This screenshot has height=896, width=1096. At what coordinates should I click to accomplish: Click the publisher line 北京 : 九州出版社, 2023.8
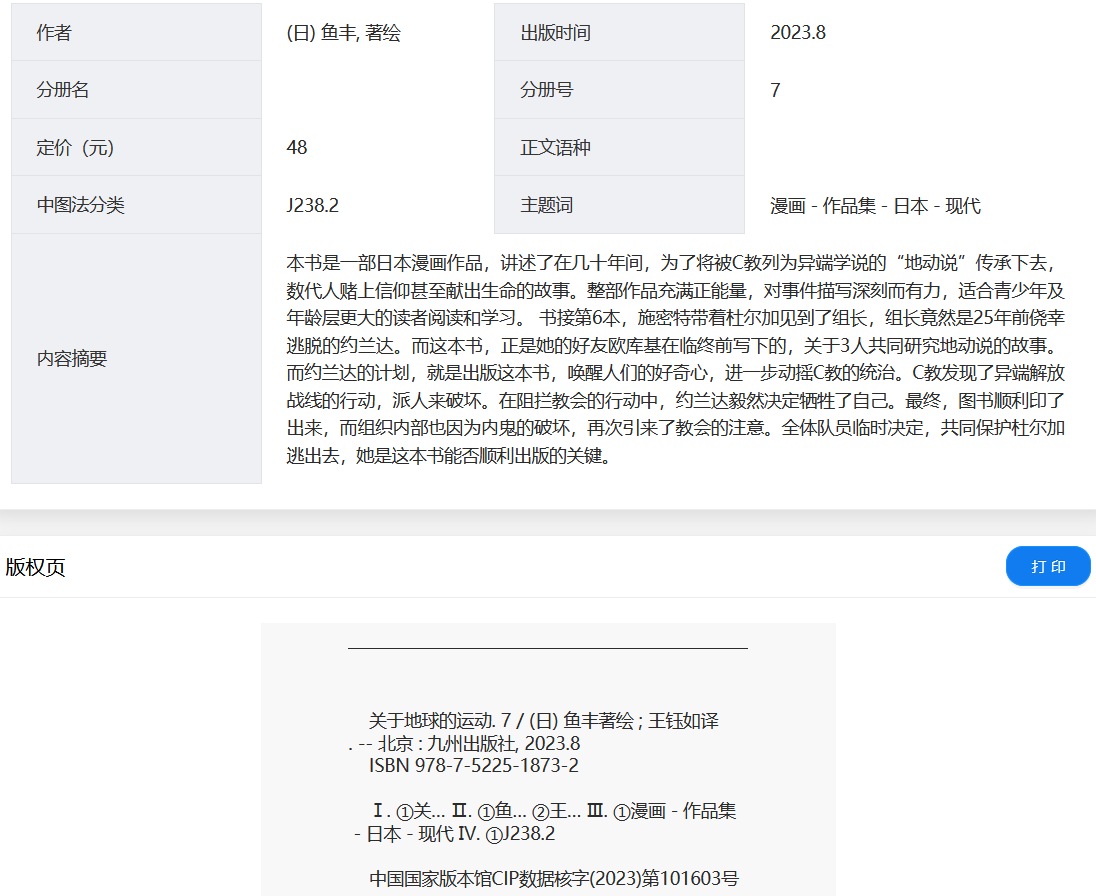[x=464, y=743]
